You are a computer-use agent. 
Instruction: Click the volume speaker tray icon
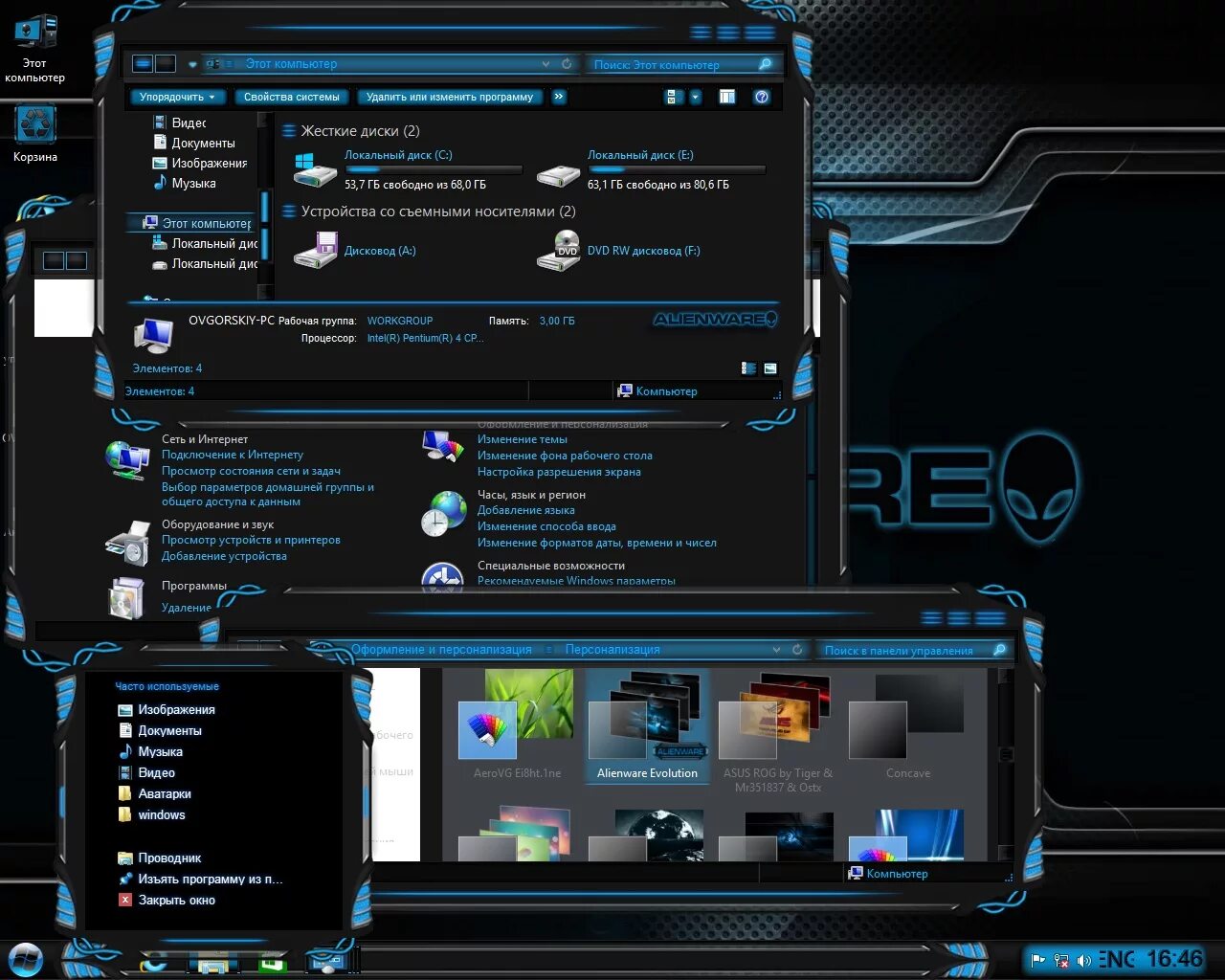pos(1084,960)
